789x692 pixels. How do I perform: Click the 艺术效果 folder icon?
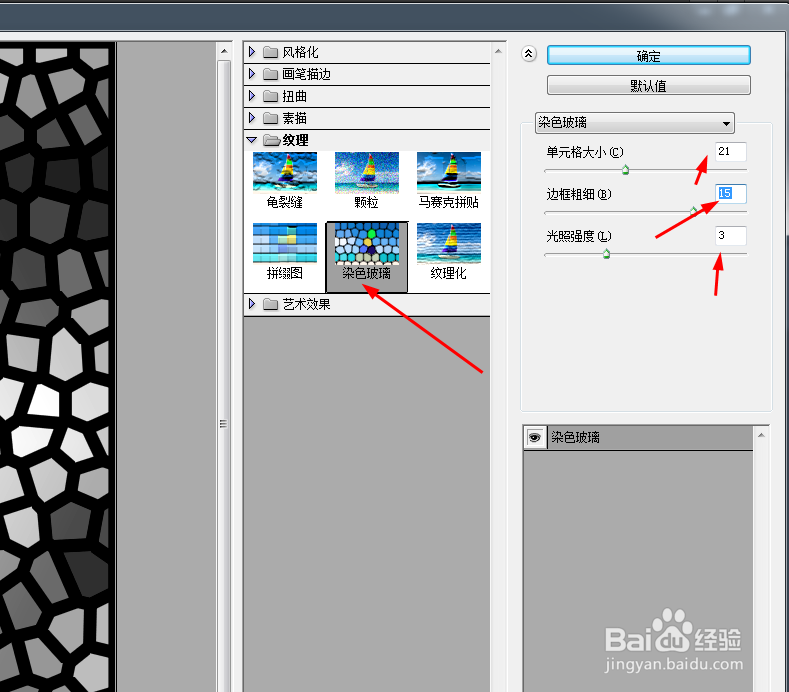point(270,304)
